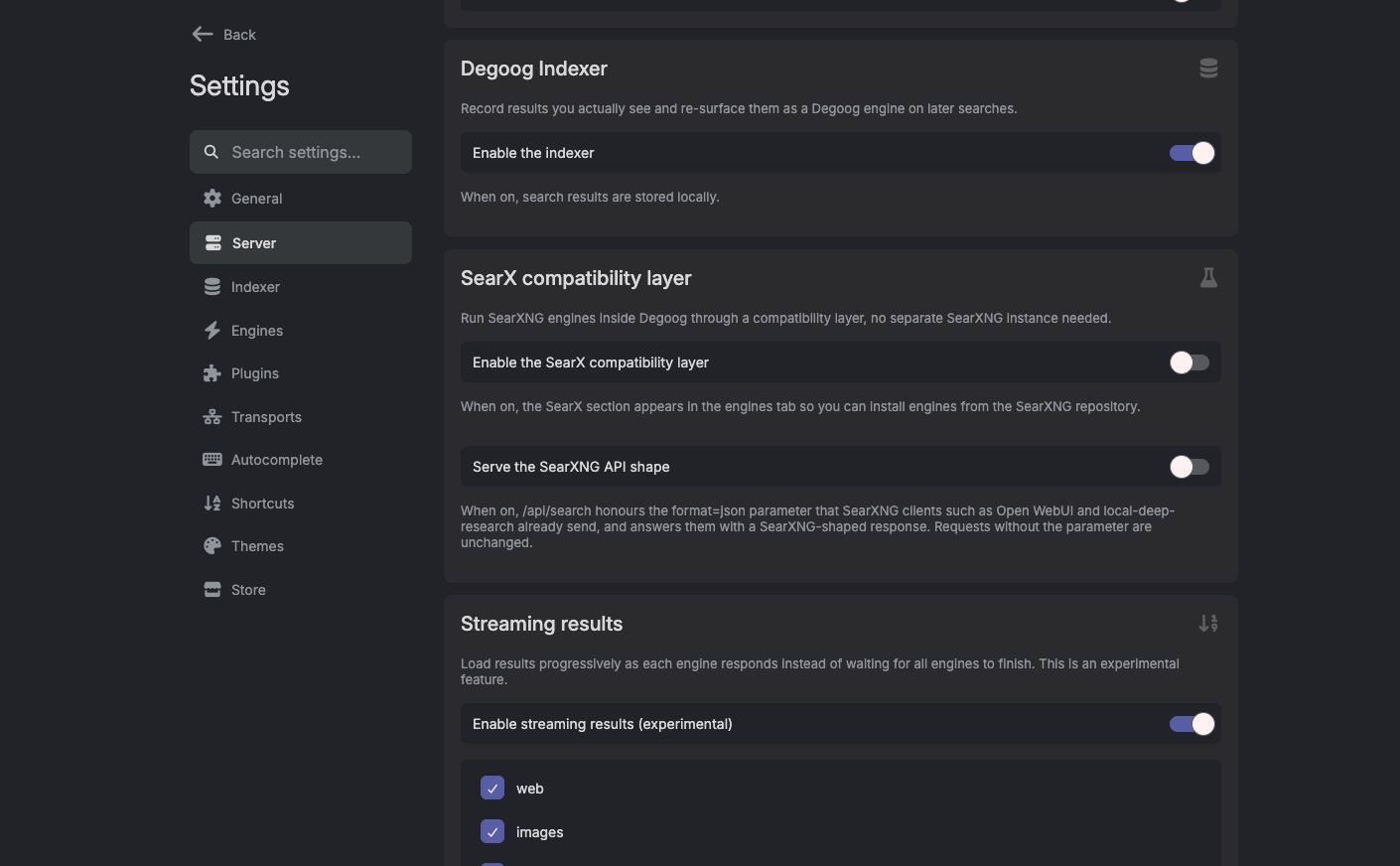Image resolution: width=1400 pixels, height=866 pixels.
Task: Click the Plugins puzzle piece icon
Action: pos(212,373)
